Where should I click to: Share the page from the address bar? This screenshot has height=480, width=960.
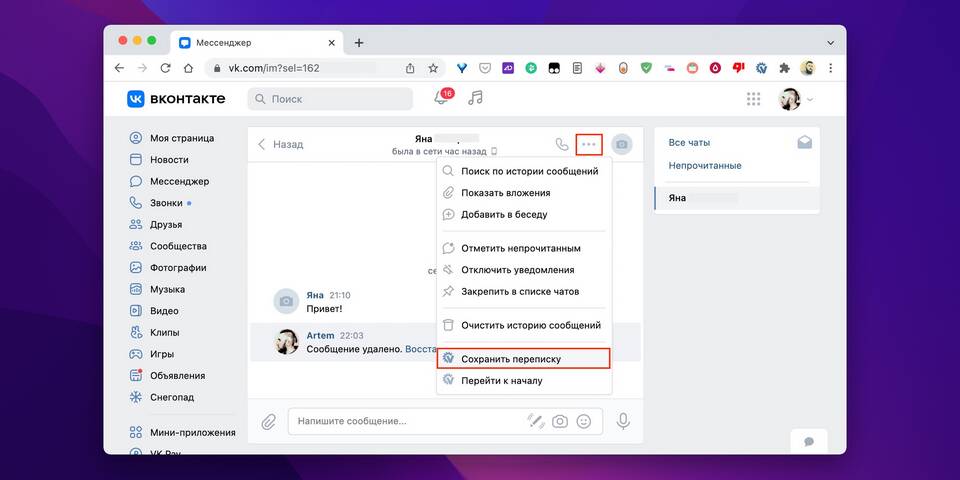coord(410,69)
